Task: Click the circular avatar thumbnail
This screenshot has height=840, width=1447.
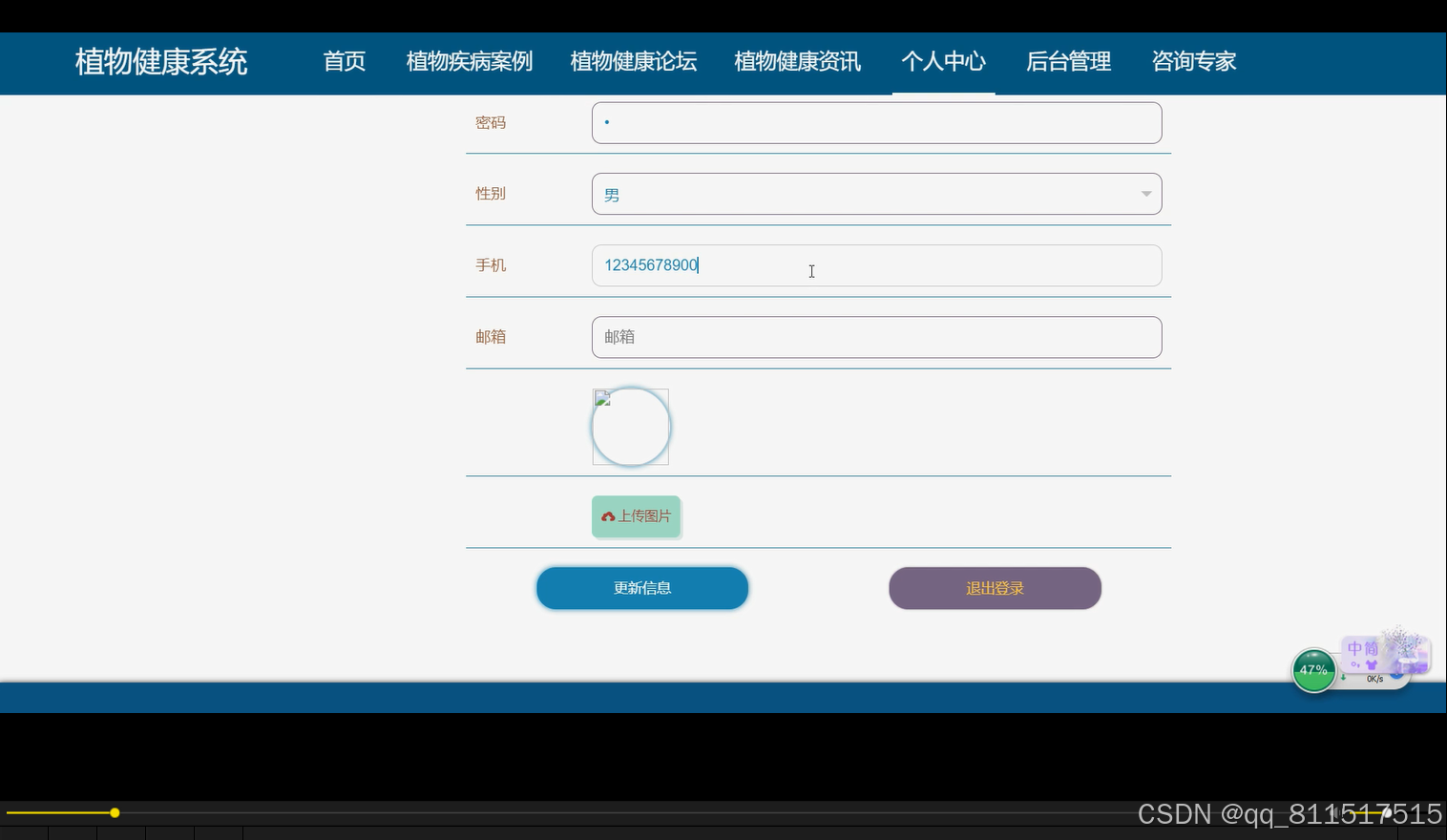Action: point(631,427)
